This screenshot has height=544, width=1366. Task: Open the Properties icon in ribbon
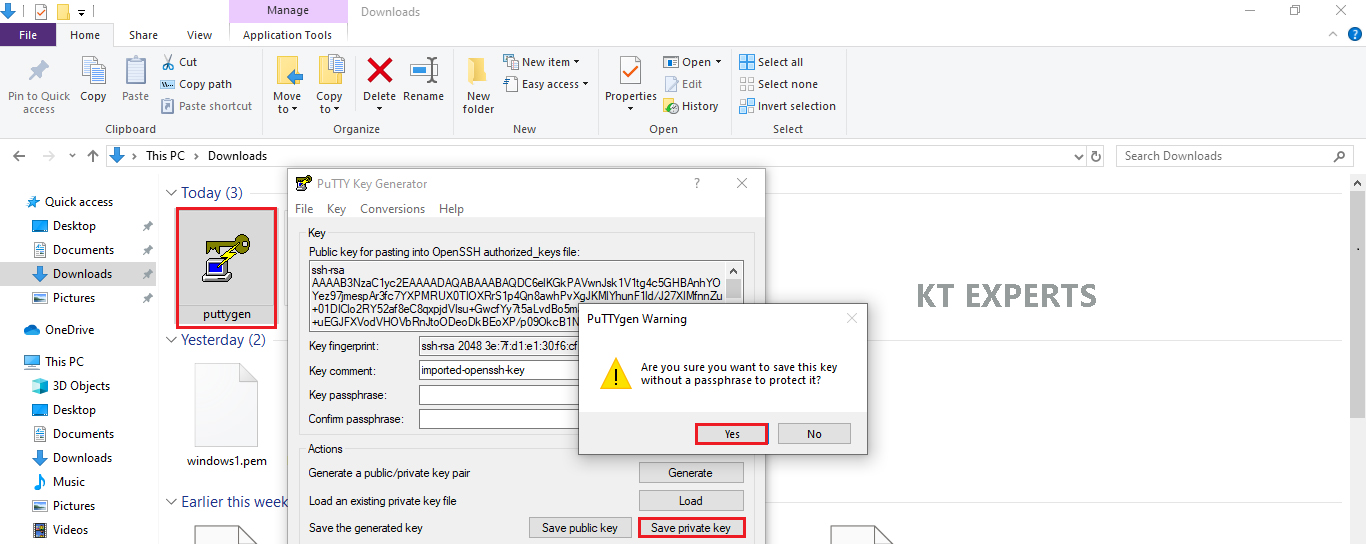630,72
